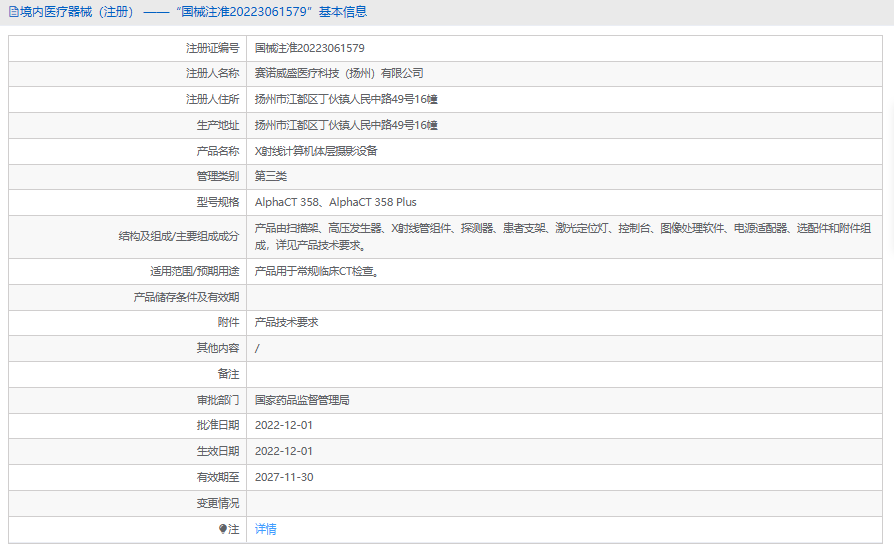Click attachment value 产品技术要求
894x552 pixels.
pos(286,322)
